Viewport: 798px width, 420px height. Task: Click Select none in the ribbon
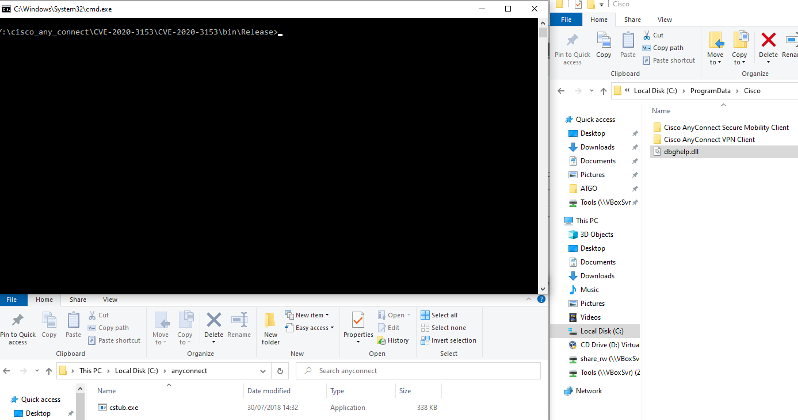click(x=445, y=327)
